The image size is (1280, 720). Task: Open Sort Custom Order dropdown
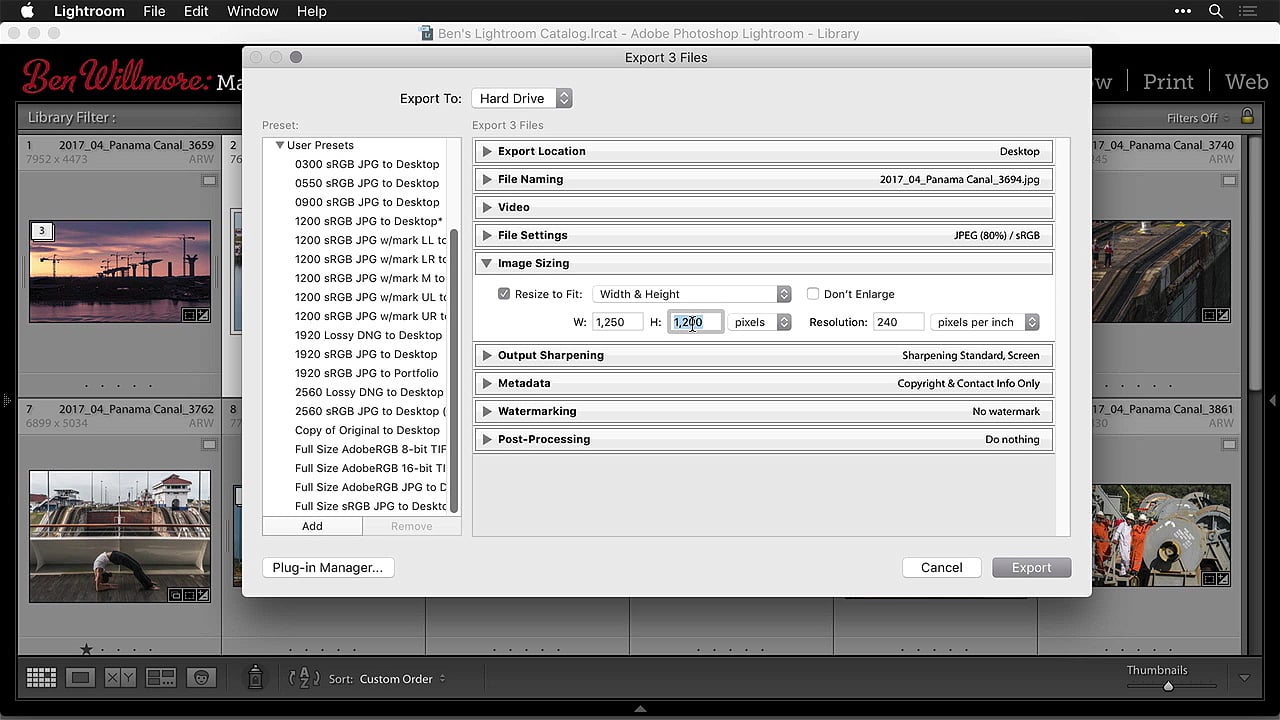coord(403,679)
